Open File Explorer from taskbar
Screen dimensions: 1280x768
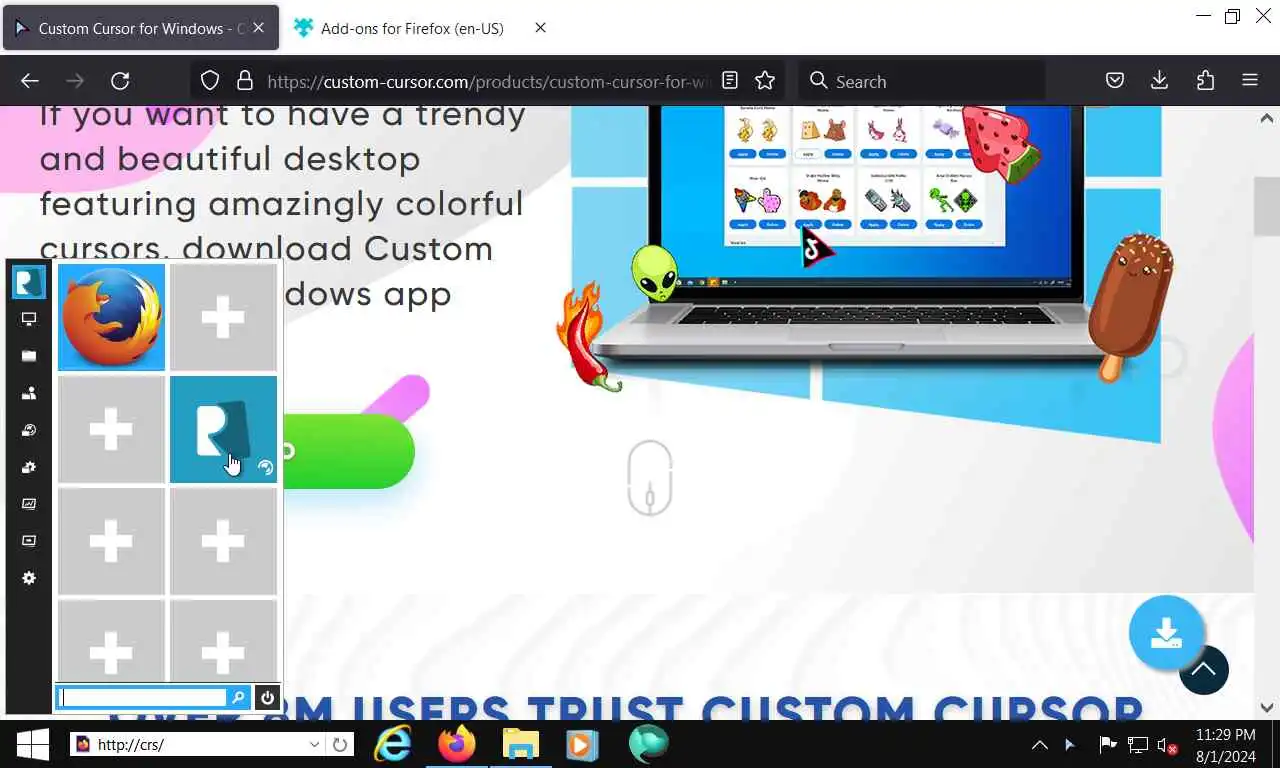(x=520, y=744)
